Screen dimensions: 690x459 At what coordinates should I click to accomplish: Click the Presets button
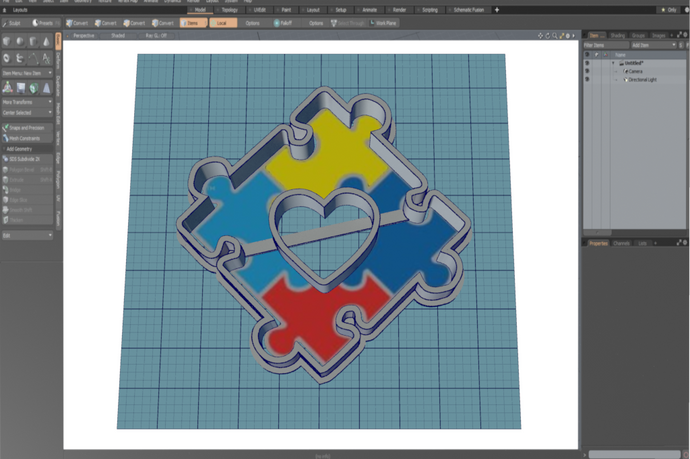tap(45, 23)
